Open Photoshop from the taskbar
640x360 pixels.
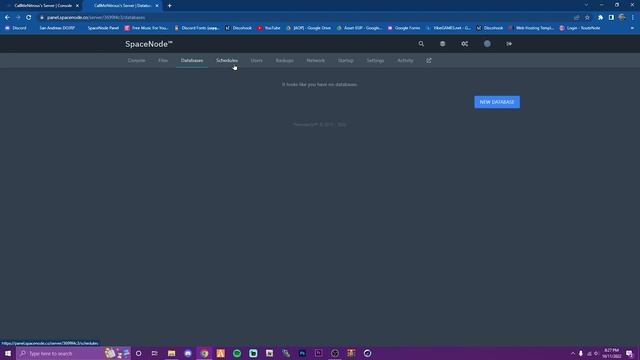[x=302, y=353]
